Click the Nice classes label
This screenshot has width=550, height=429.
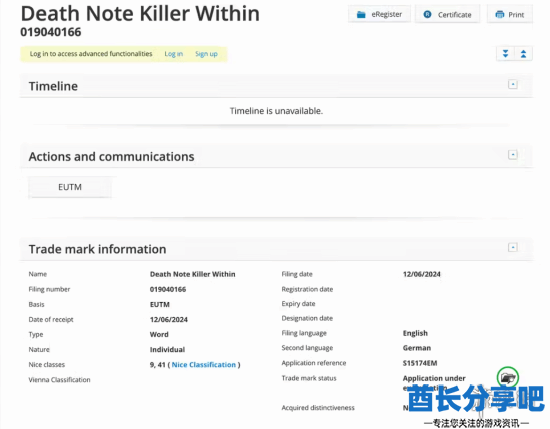47,365
